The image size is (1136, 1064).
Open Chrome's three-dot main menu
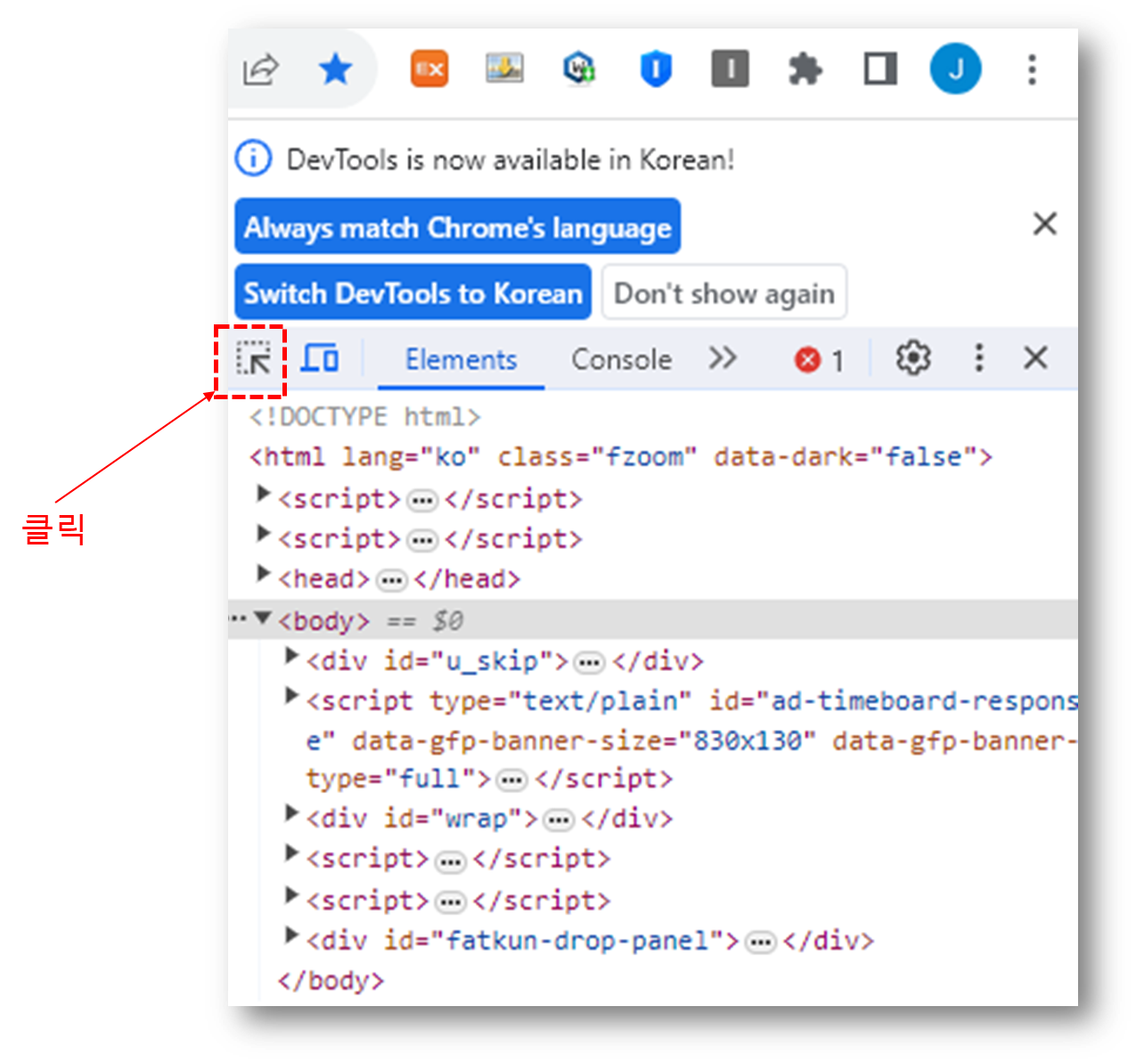[1032, 69]
